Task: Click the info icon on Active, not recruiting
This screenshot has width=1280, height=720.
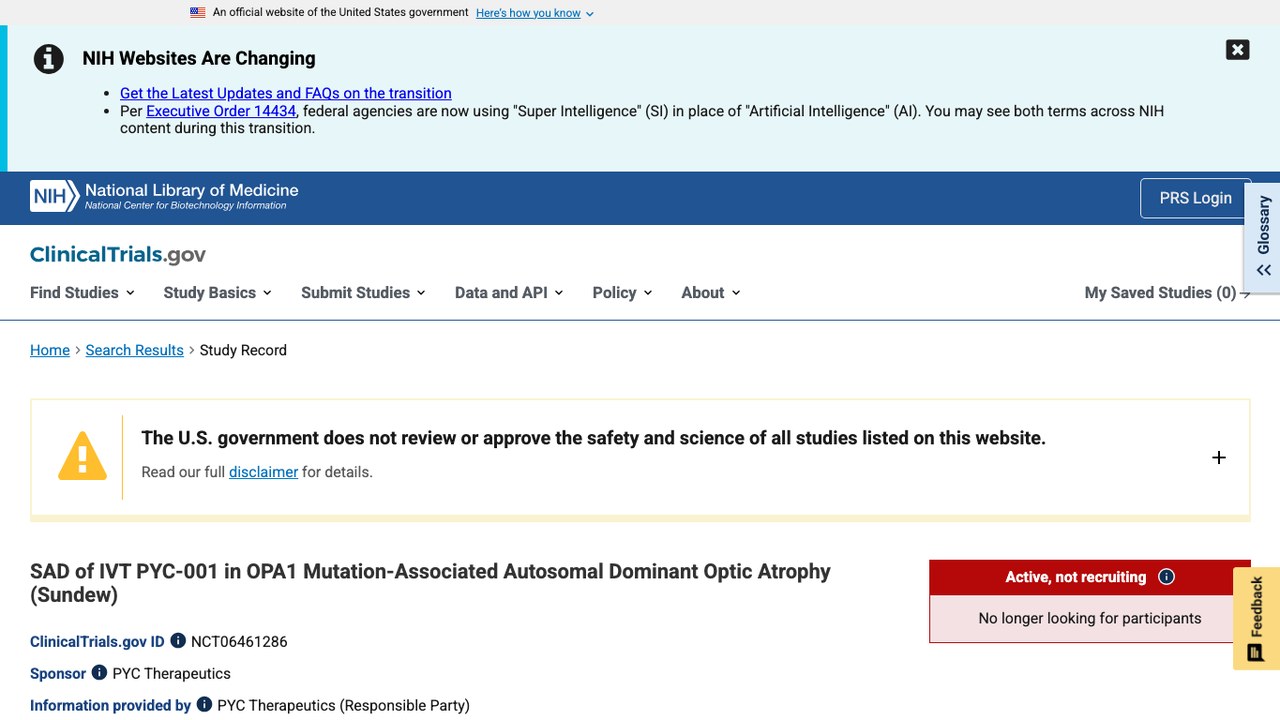Action: 1166,577
